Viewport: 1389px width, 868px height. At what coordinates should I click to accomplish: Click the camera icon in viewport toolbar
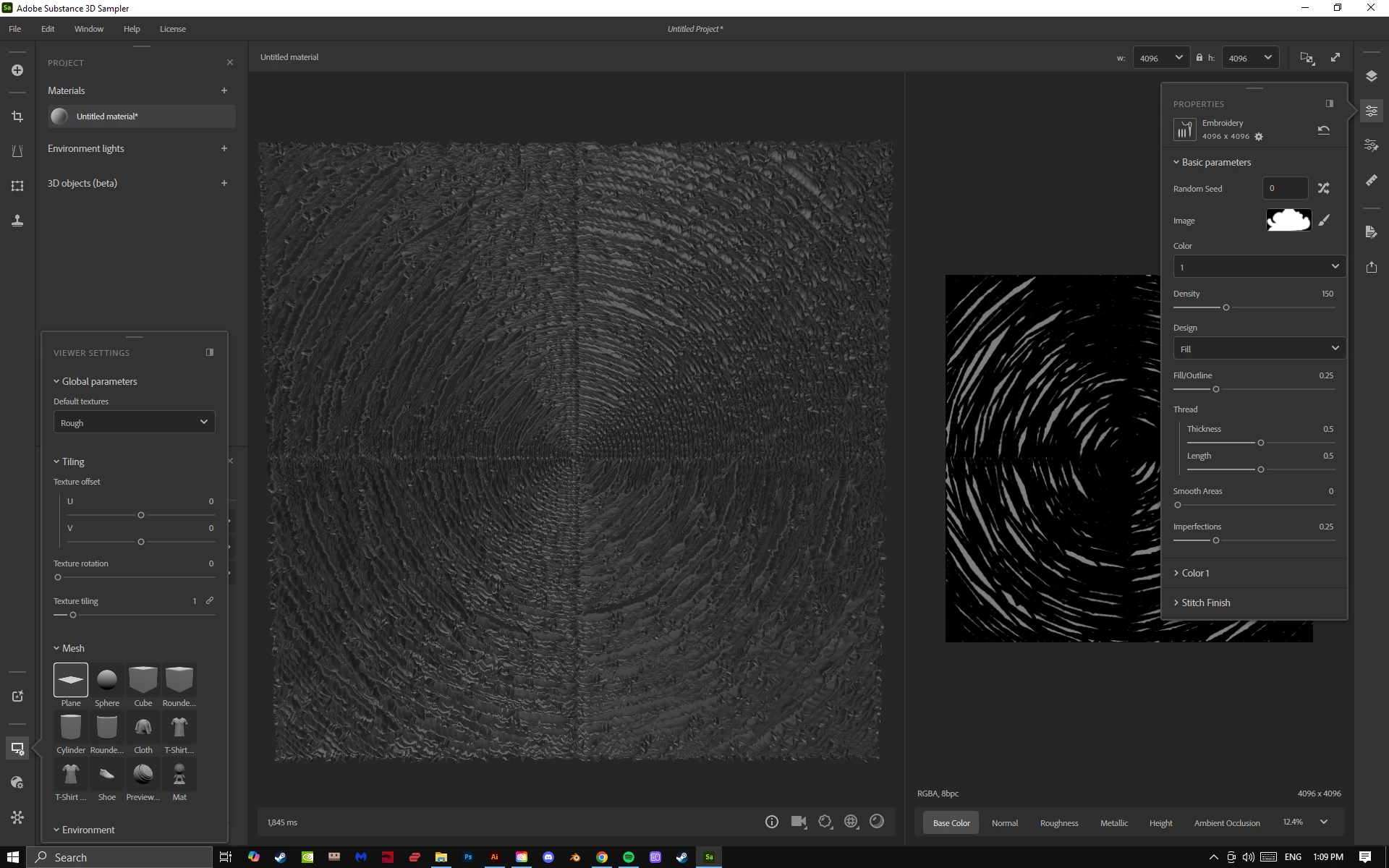798,822
